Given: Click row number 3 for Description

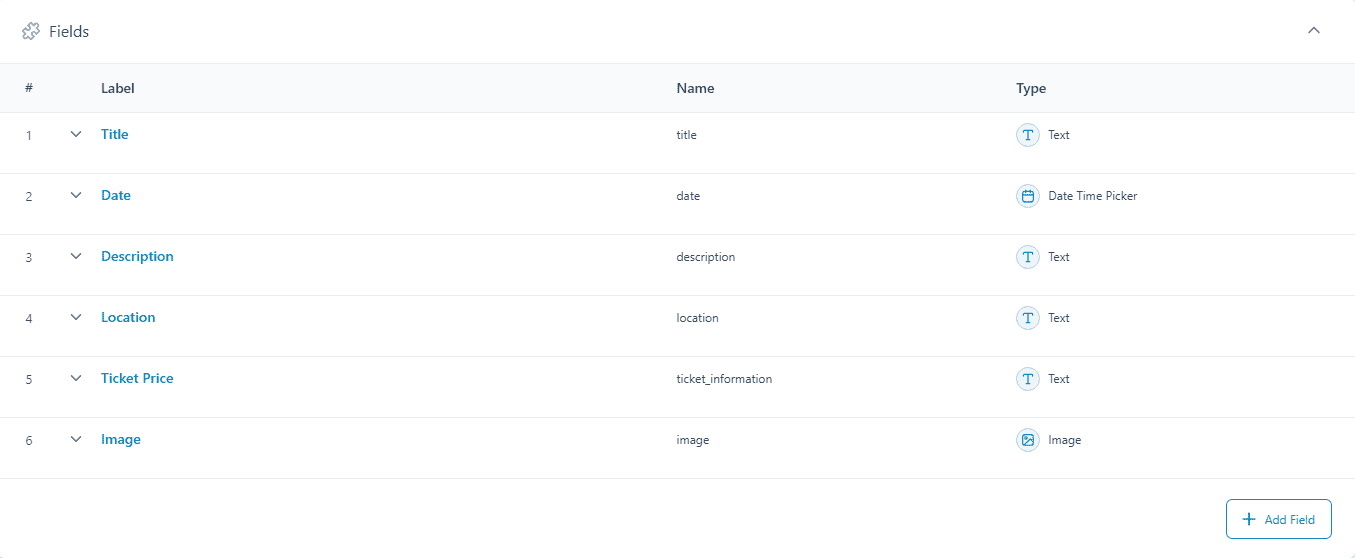Looking at the screenshot, I should [x=29, y=257].
